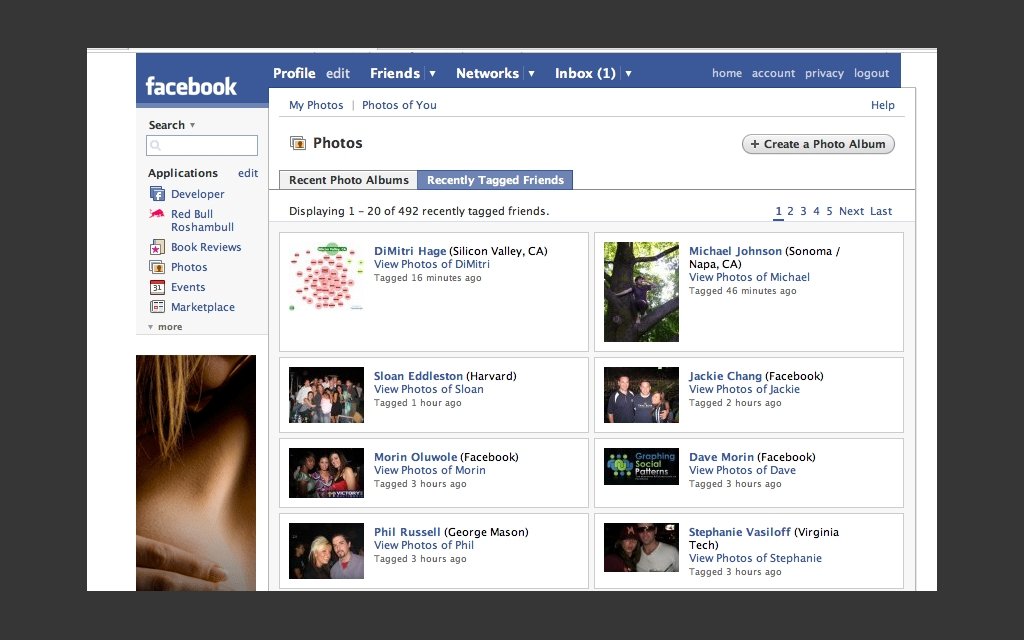Open Dave Morin's Graphing Social Patterns thumbnail

tap(641, 466)
